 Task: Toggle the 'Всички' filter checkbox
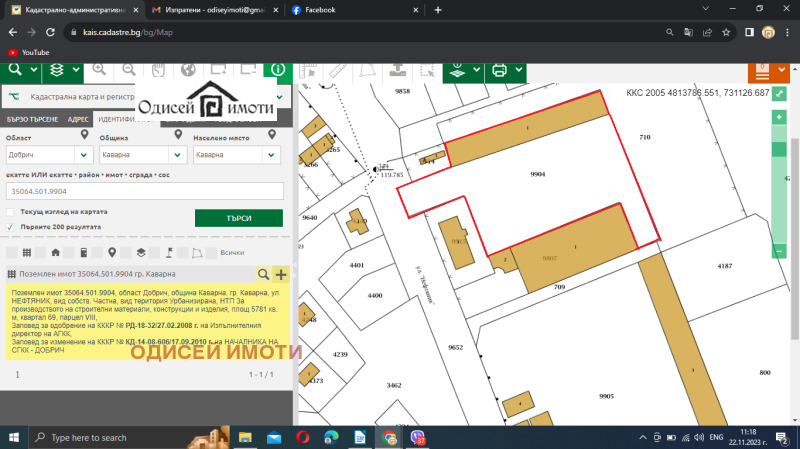[212, 252]
